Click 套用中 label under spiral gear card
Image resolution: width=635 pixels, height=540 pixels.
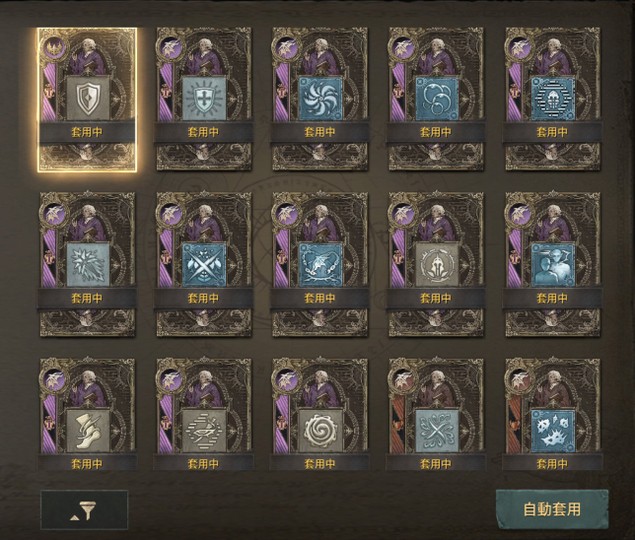pos(320,464)
